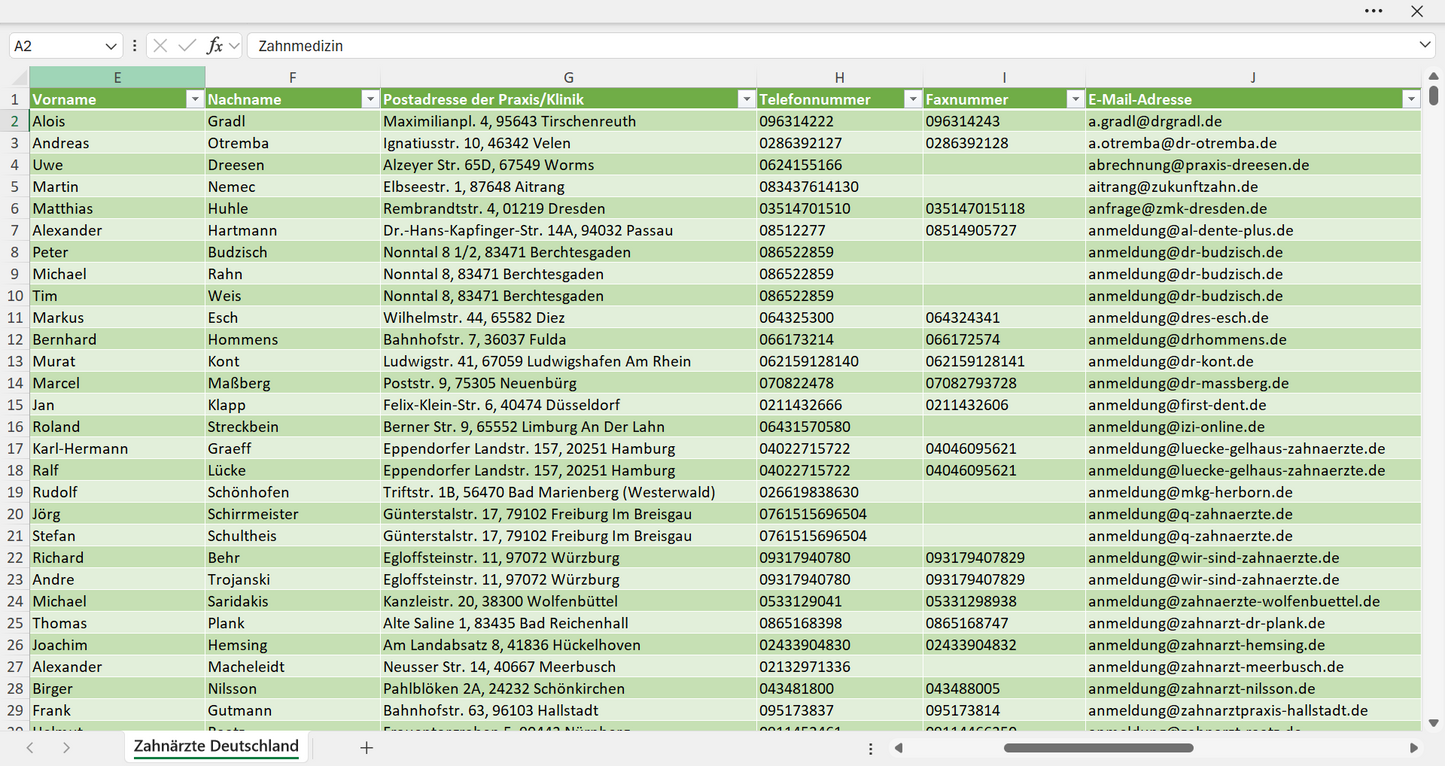Click the vertical scrollbar thumb

1433,94
